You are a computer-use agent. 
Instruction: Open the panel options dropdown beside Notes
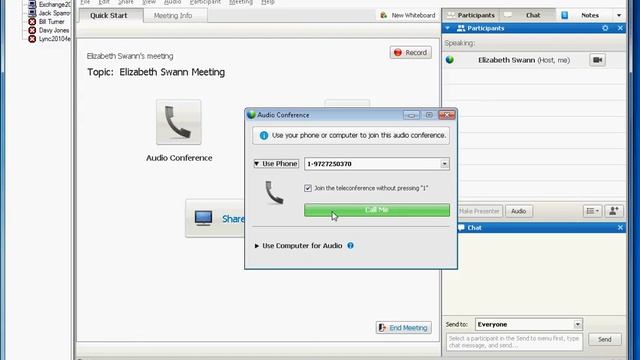(619, 15)
